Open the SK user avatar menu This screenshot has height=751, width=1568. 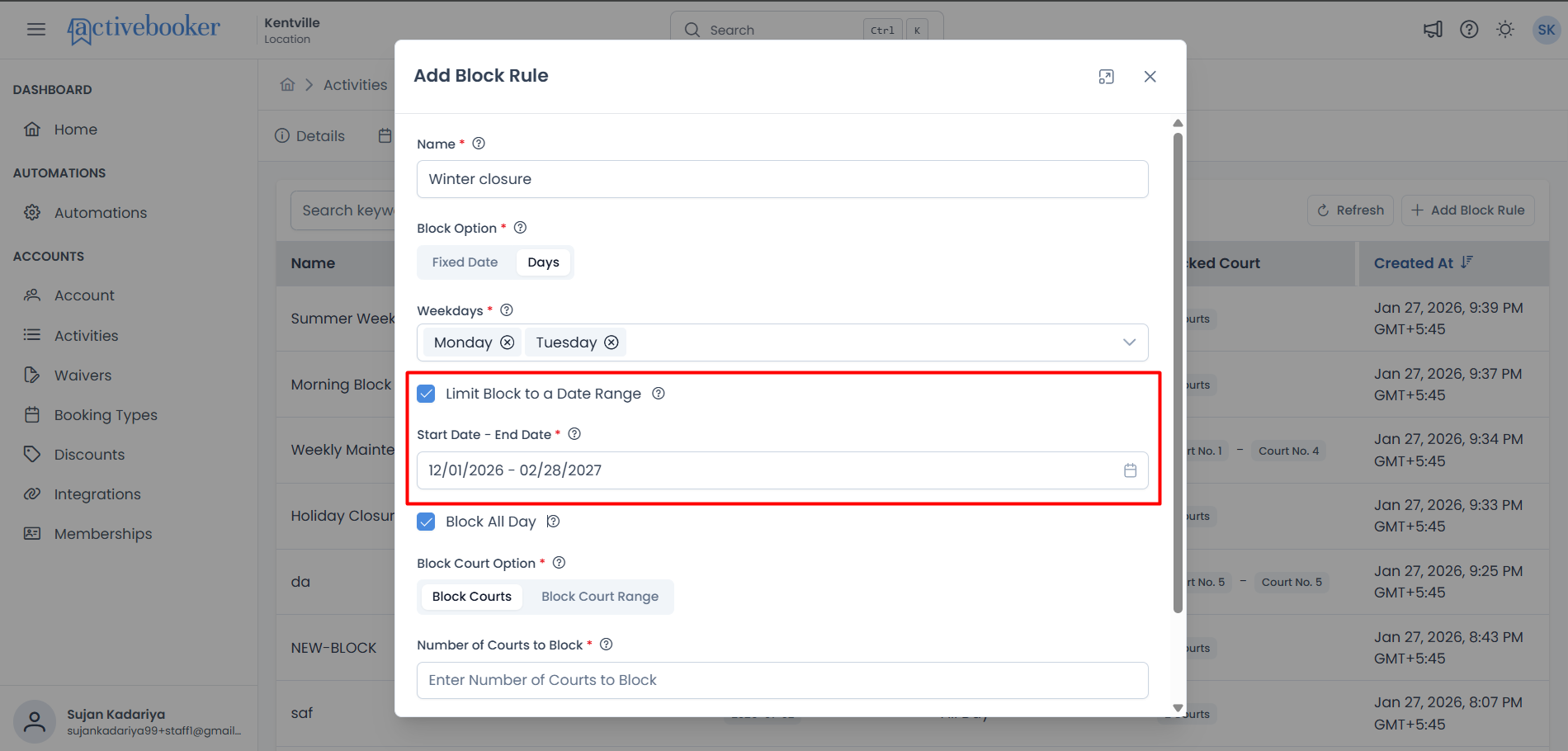coord(1546,30)
